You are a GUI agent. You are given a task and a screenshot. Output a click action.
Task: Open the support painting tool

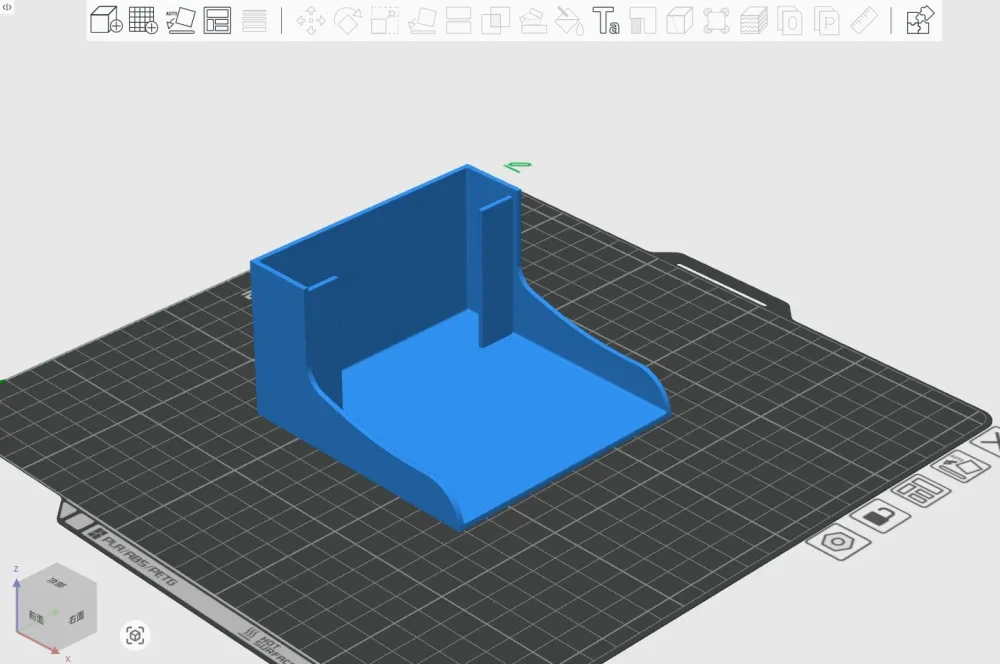point(533,19)
